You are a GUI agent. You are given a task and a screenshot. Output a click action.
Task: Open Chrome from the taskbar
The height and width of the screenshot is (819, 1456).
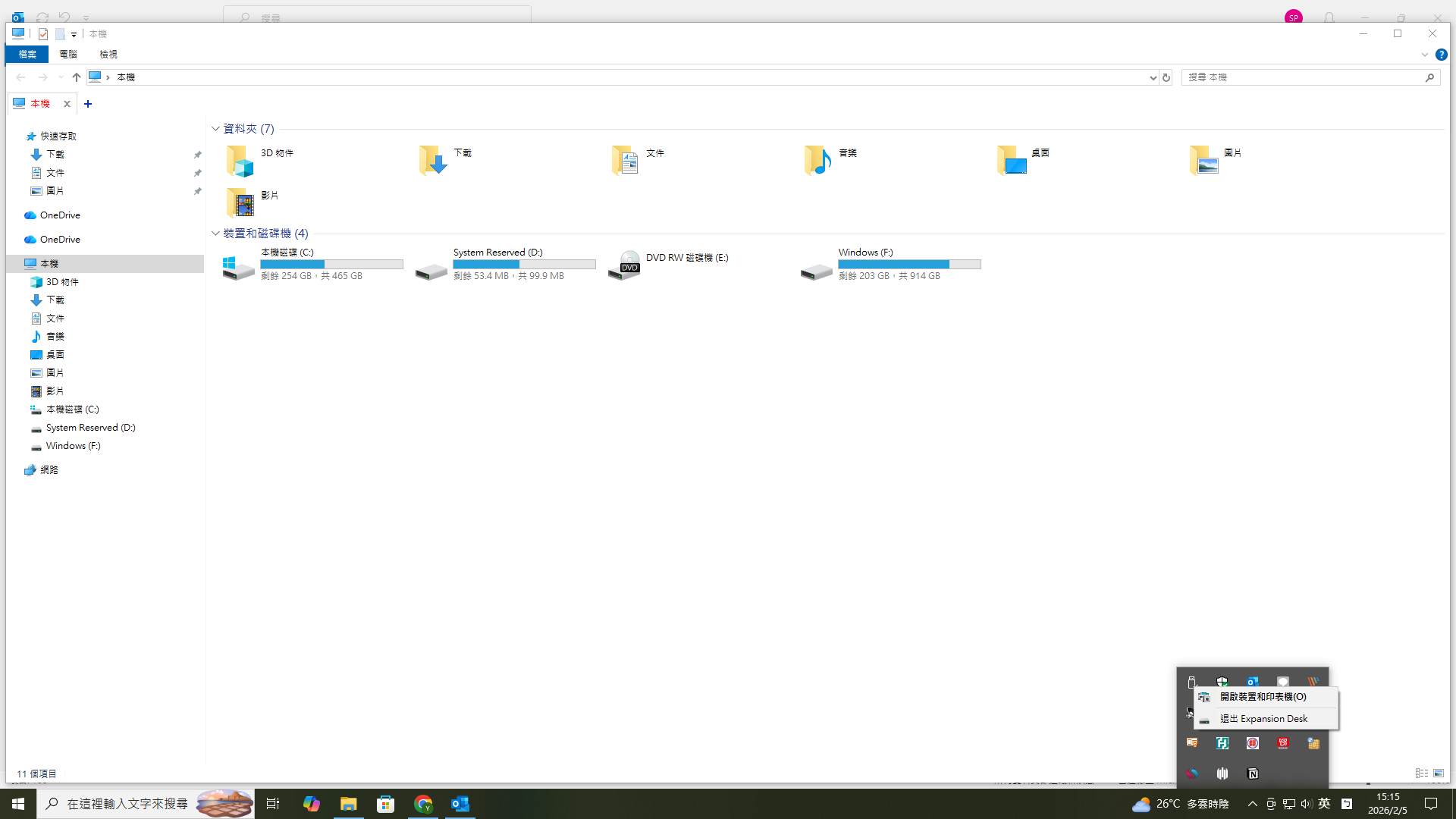423,804
